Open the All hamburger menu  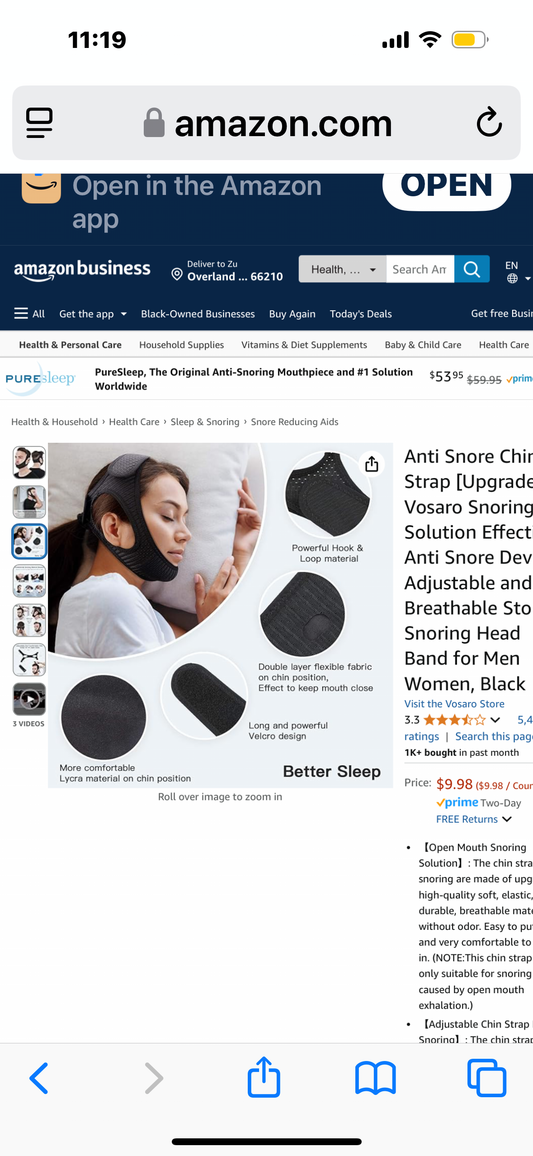pyautogui.click(x=29, y=313)
